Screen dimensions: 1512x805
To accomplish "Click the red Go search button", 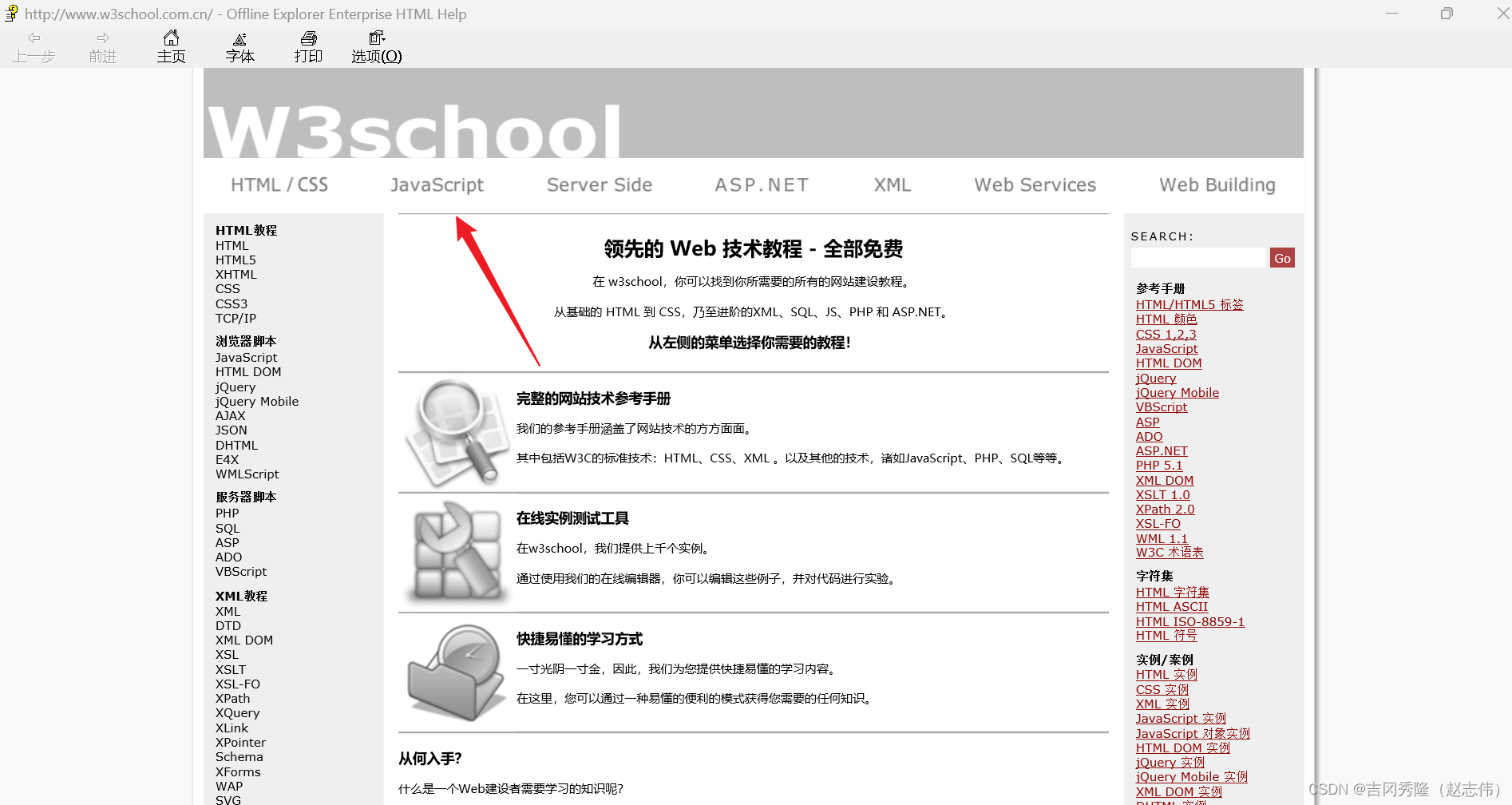I will pos(1282,258).
